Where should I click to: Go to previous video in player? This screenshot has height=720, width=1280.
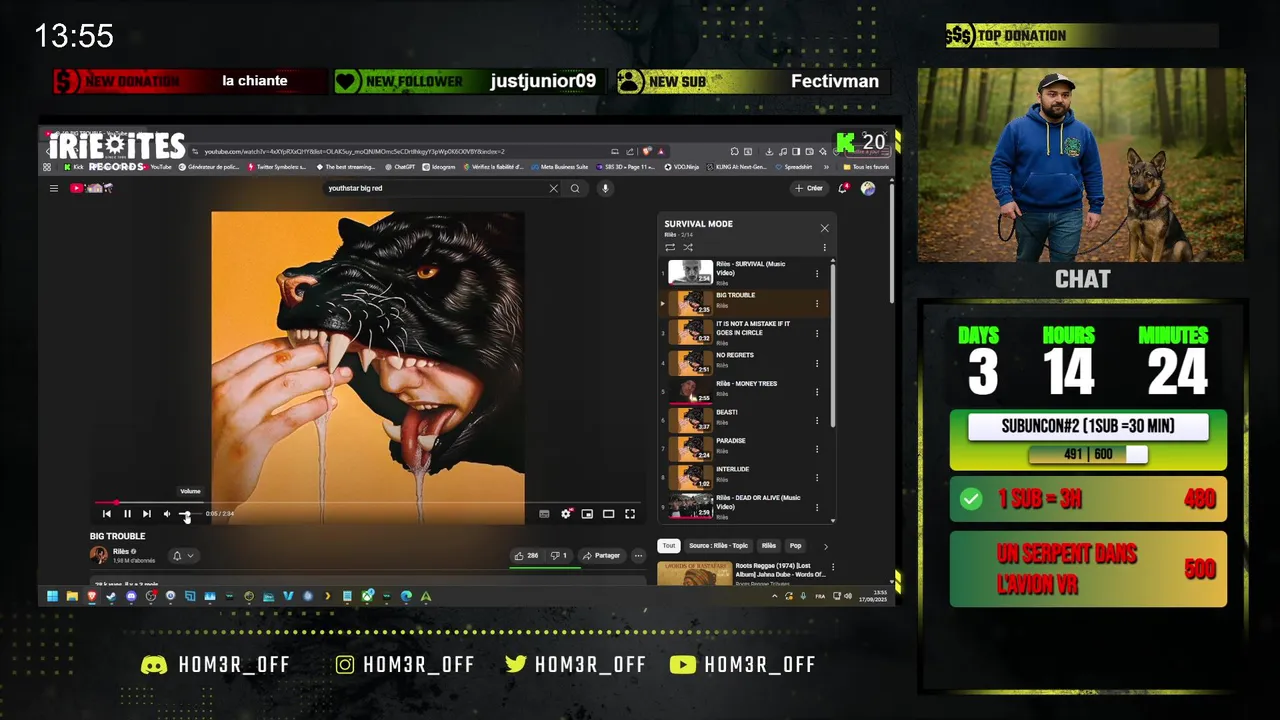point(107,514)
